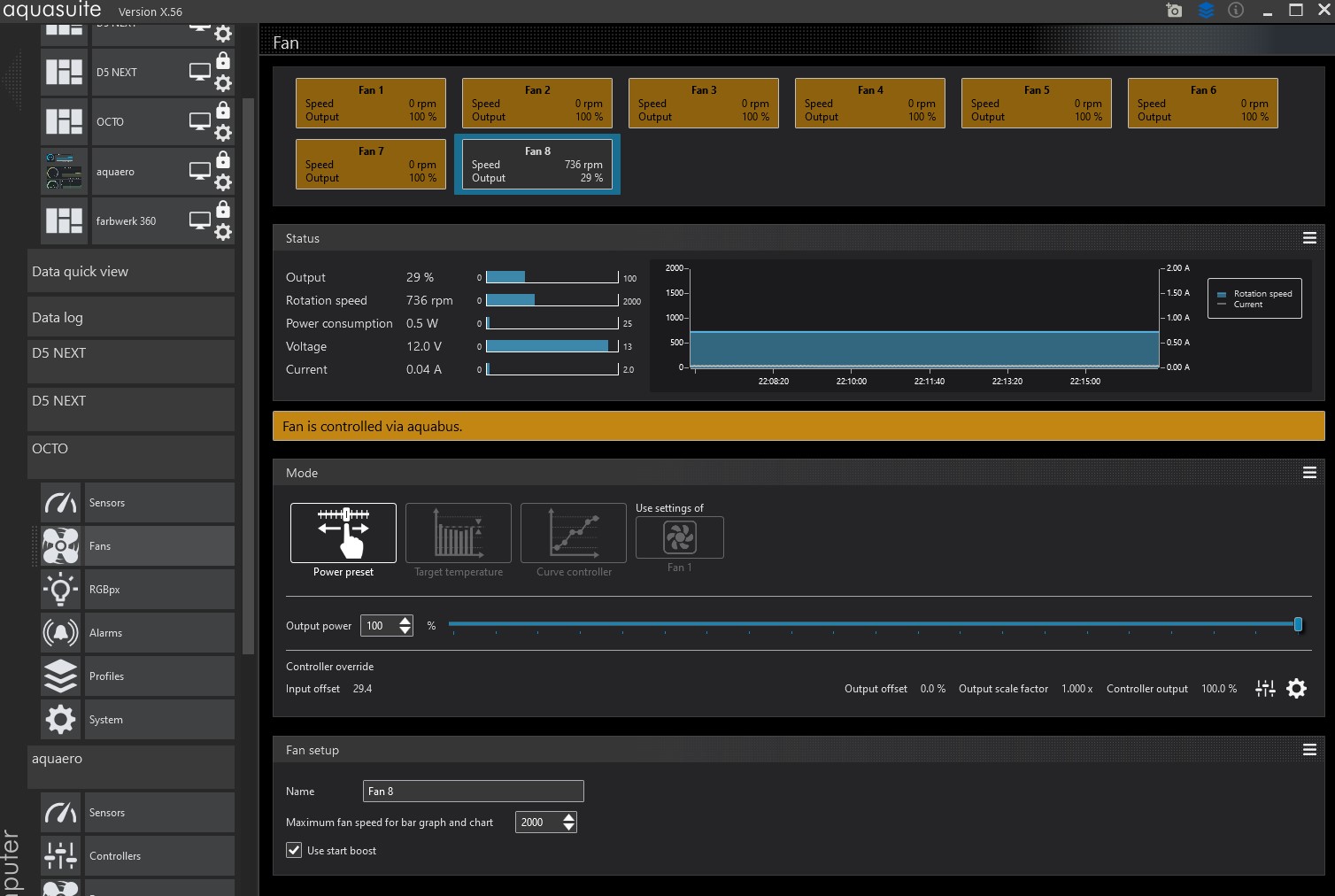Expand the Data log section
The width and height of the screenshot is (1335, 896).
131,317
